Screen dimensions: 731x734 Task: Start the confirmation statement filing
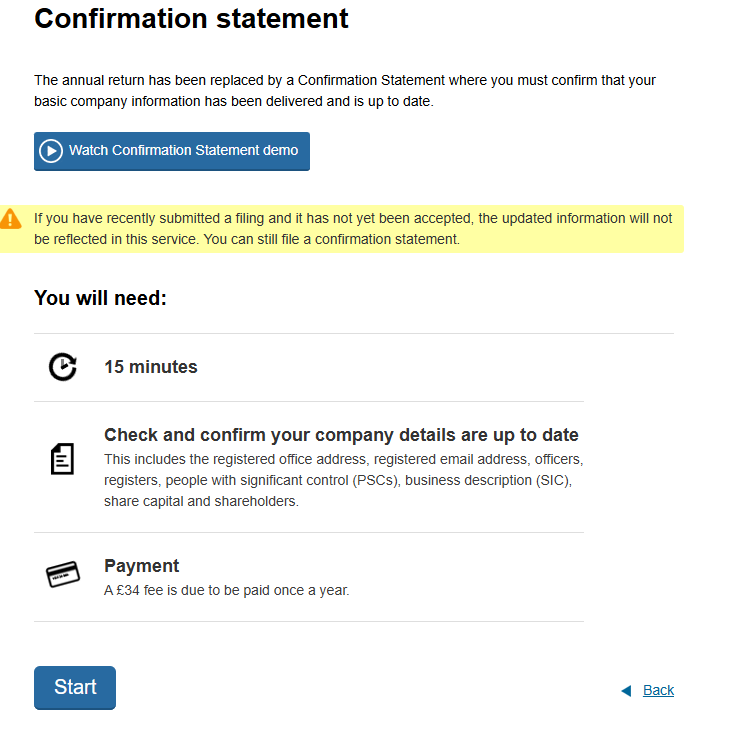(75, 688)
